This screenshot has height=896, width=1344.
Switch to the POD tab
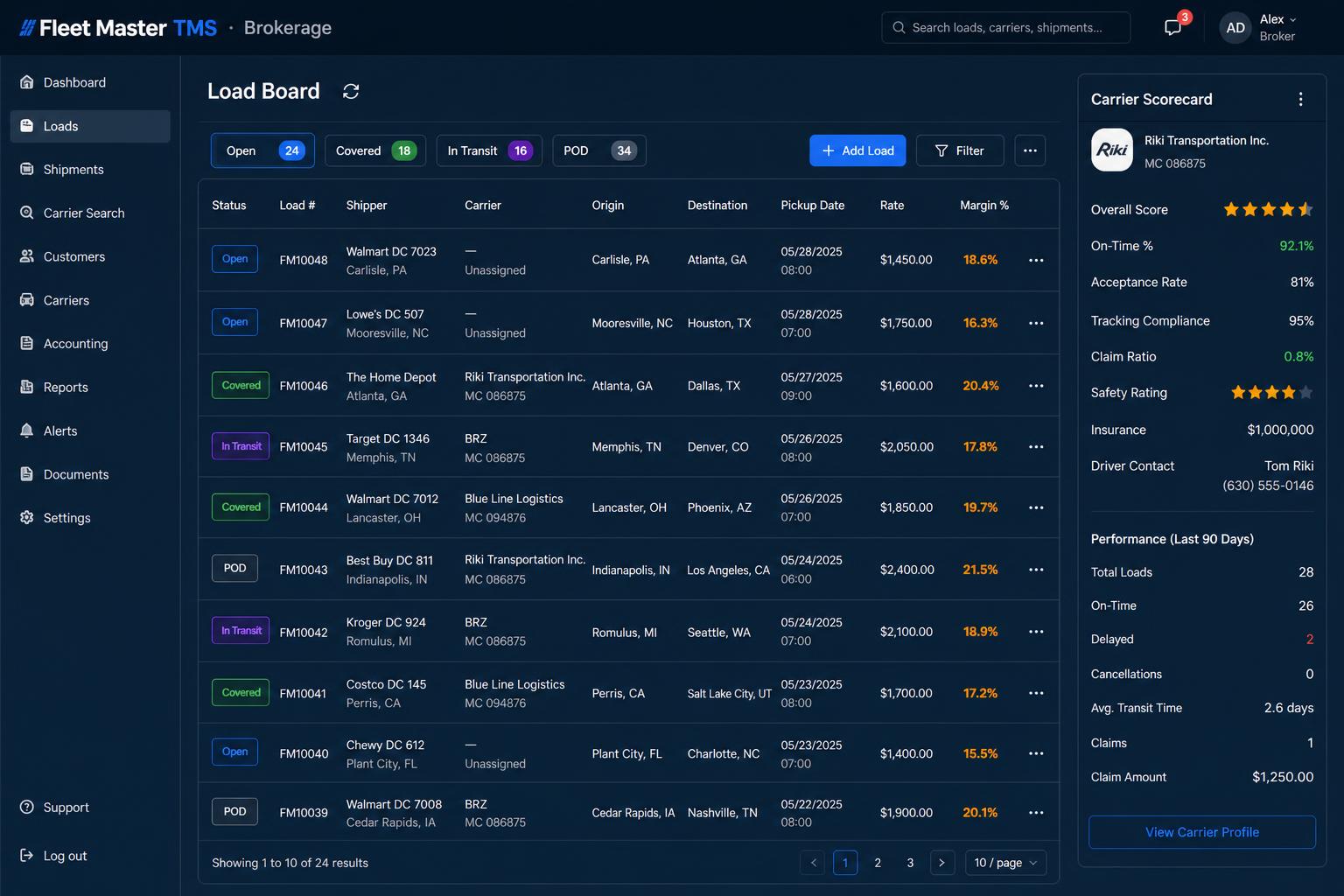tap(599, 150)
